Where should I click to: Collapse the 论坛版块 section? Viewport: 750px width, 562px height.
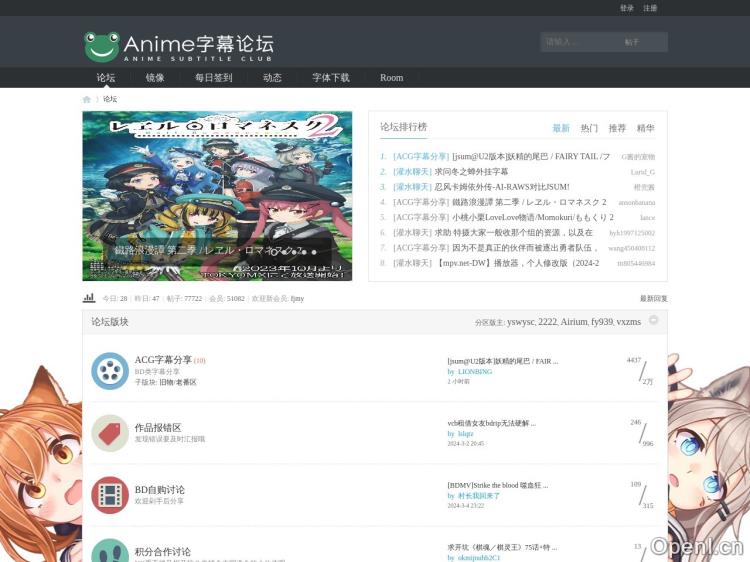click(653, 321)
